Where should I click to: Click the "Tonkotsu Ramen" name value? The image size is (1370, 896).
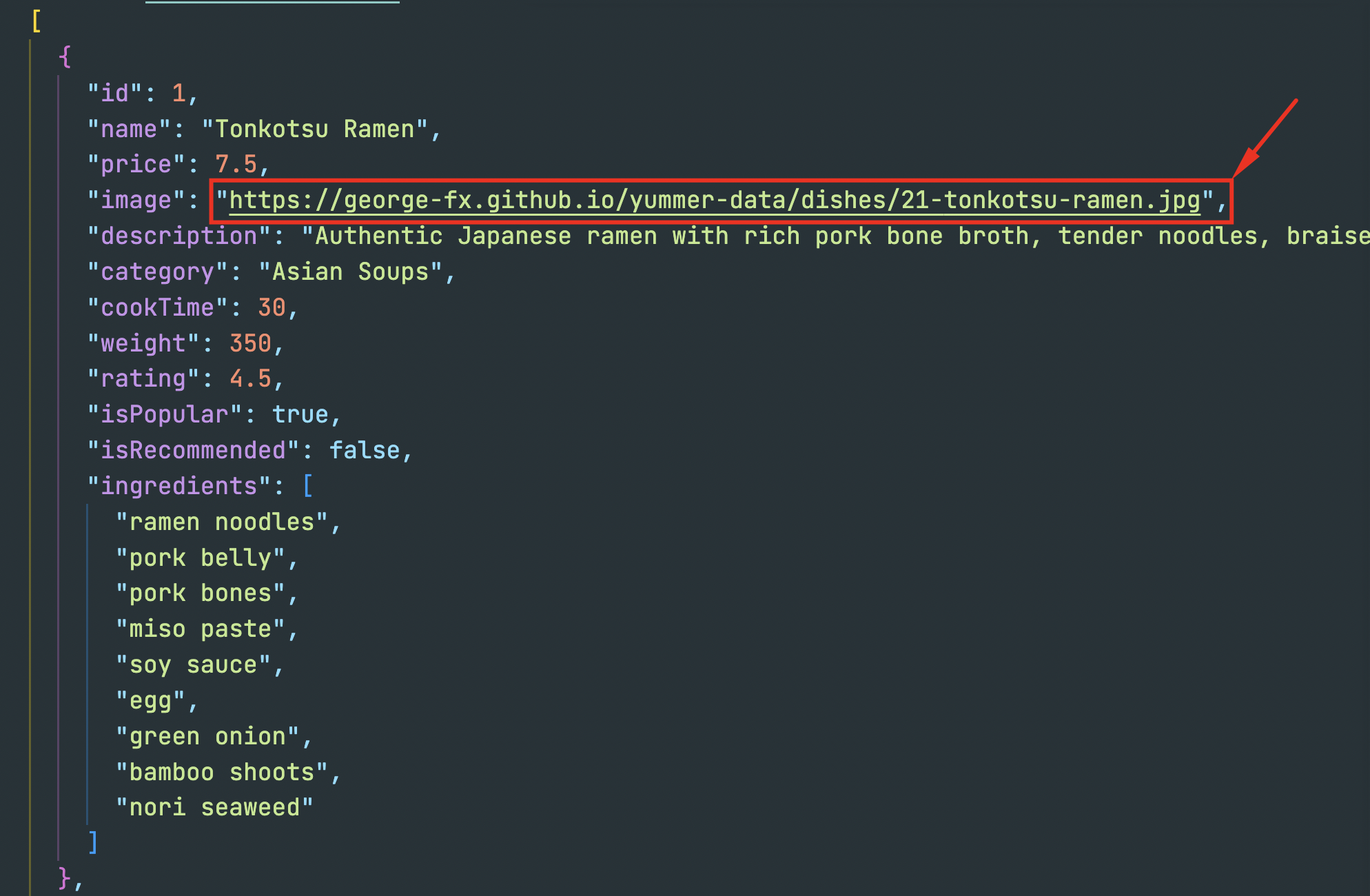[314, 129]
